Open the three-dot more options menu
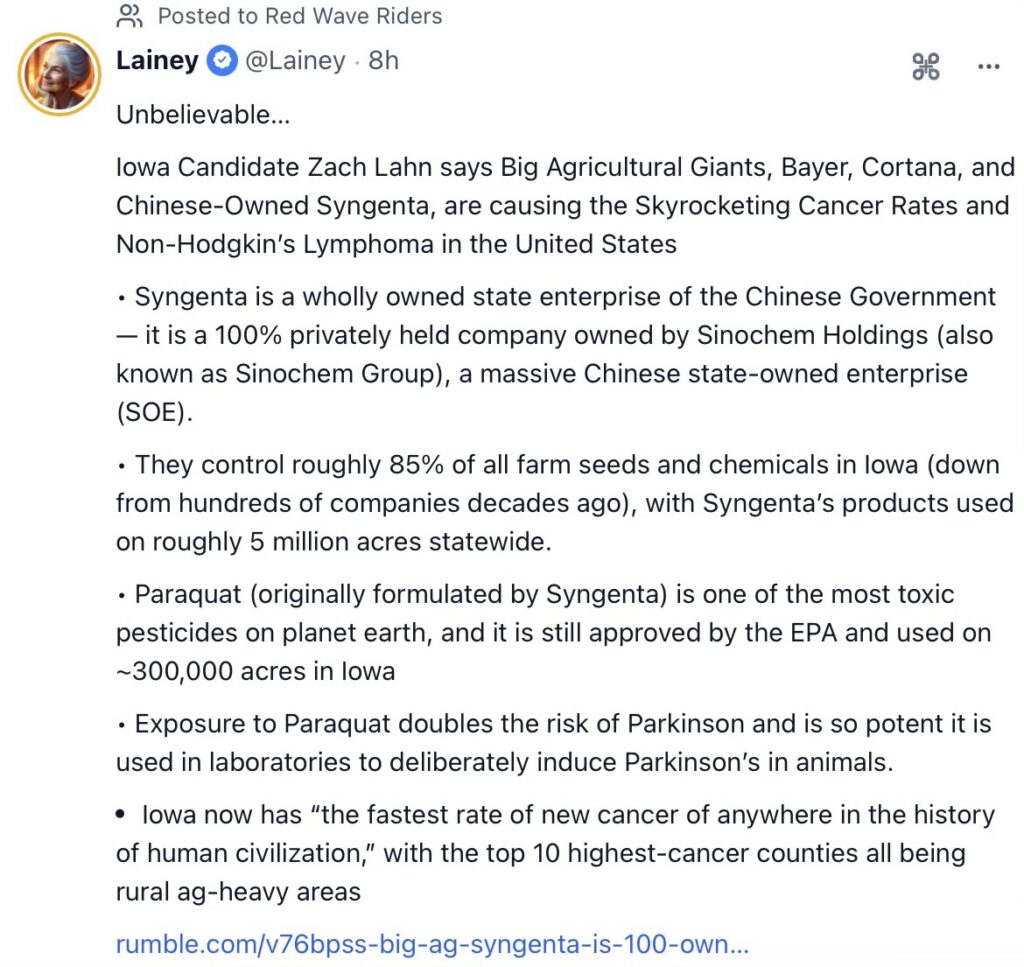Viewport: 1024px width, 967px height. [x=988, y=67]
